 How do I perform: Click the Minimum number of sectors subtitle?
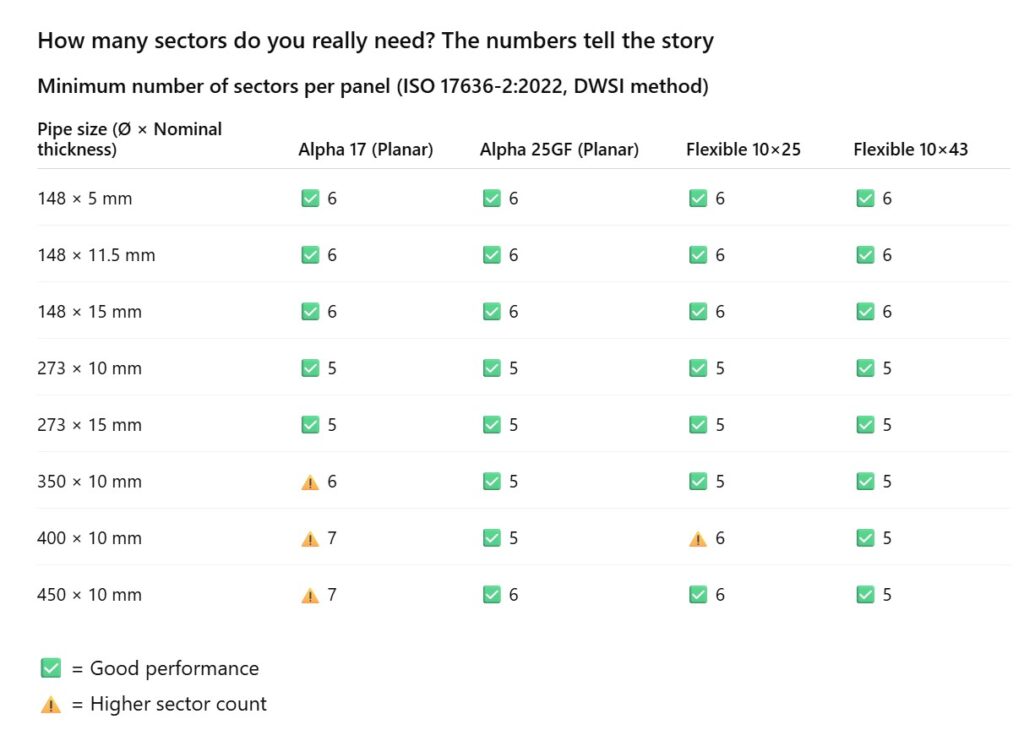point(372,86)
